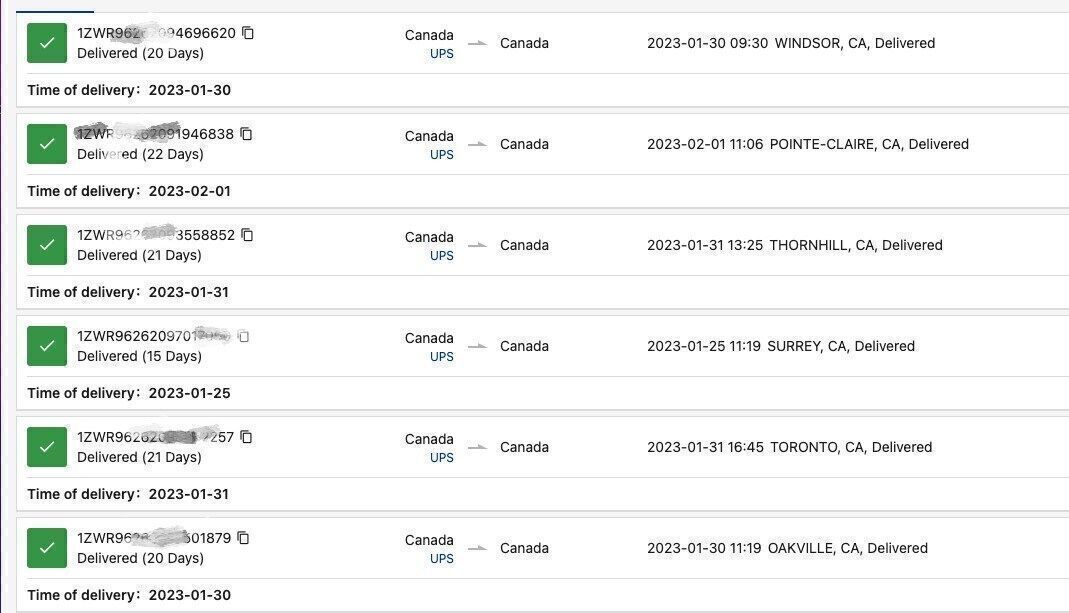
Task: Copy the tracking number ending in 1946838
Action: click(x=246, y=134)
